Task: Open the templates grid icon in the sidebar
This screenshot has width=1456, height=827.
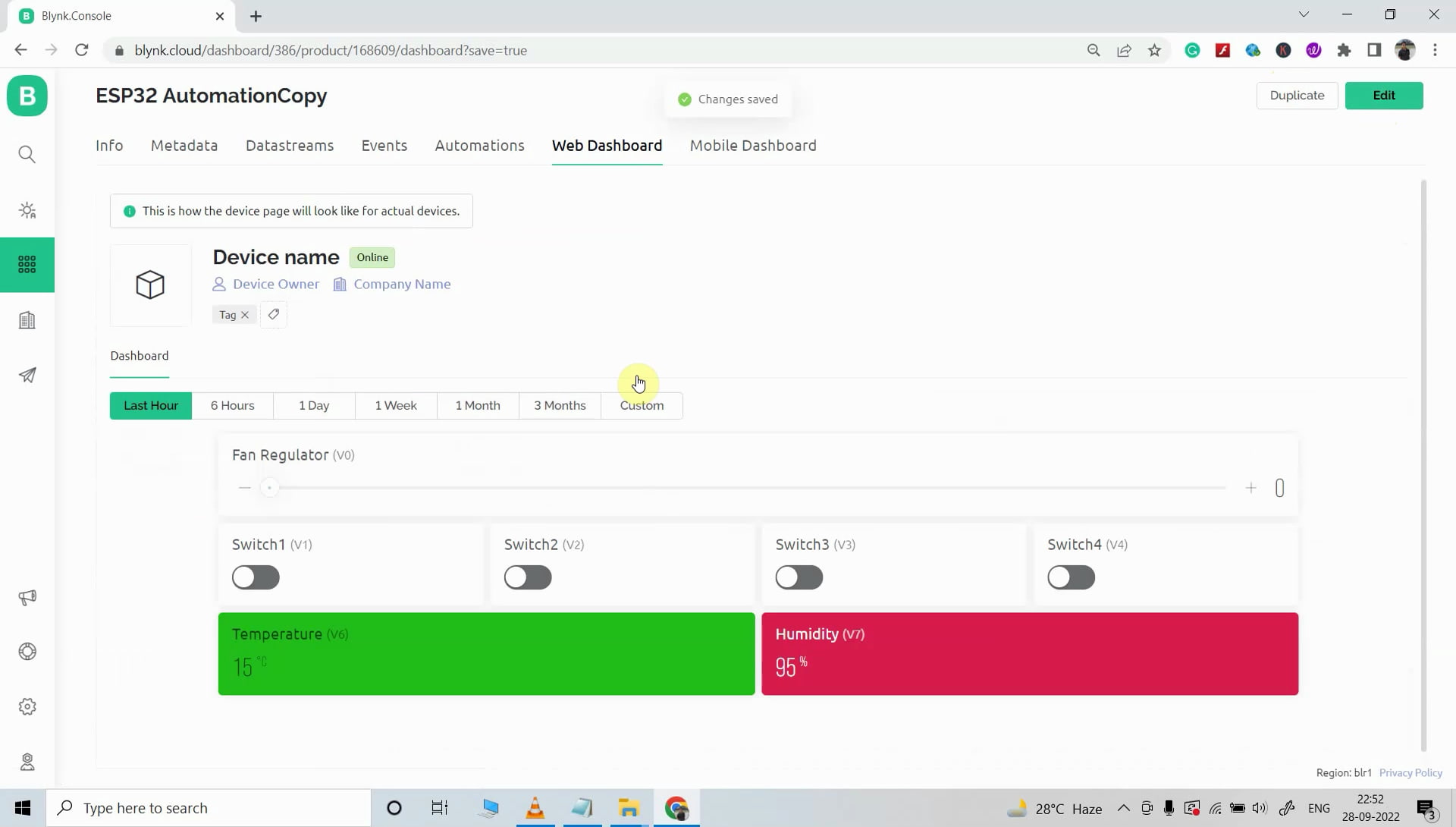Action: [27, 265]
